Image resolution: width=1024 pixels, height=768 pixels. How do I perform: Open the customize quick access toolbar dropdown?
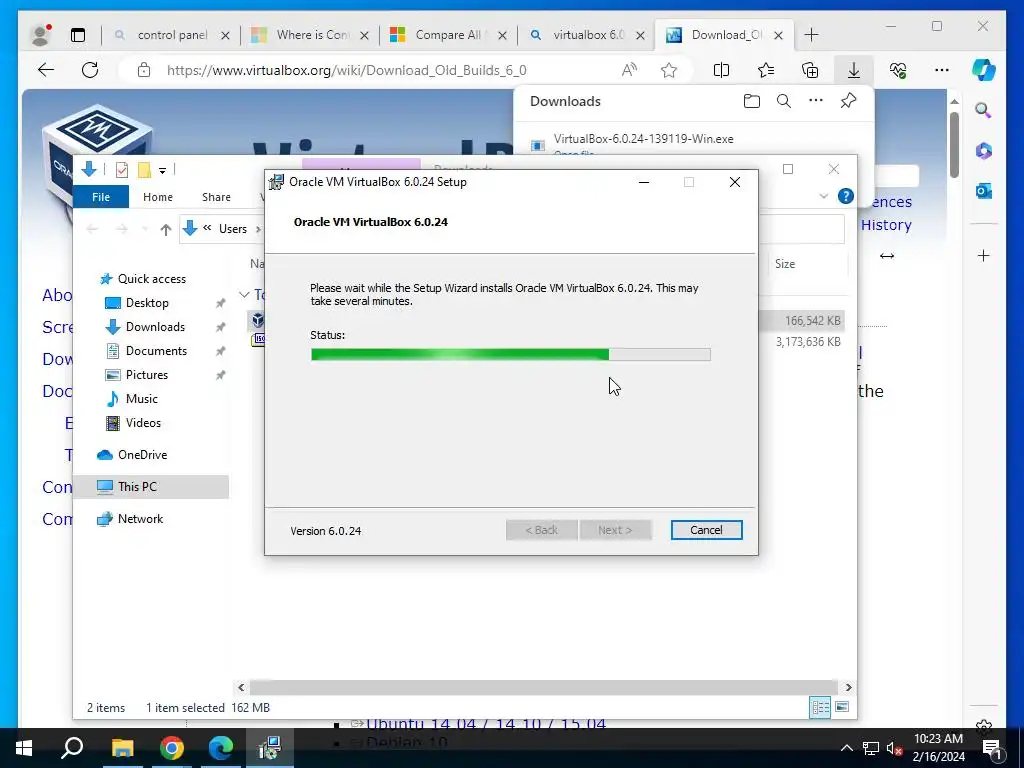tap(163, 170)
